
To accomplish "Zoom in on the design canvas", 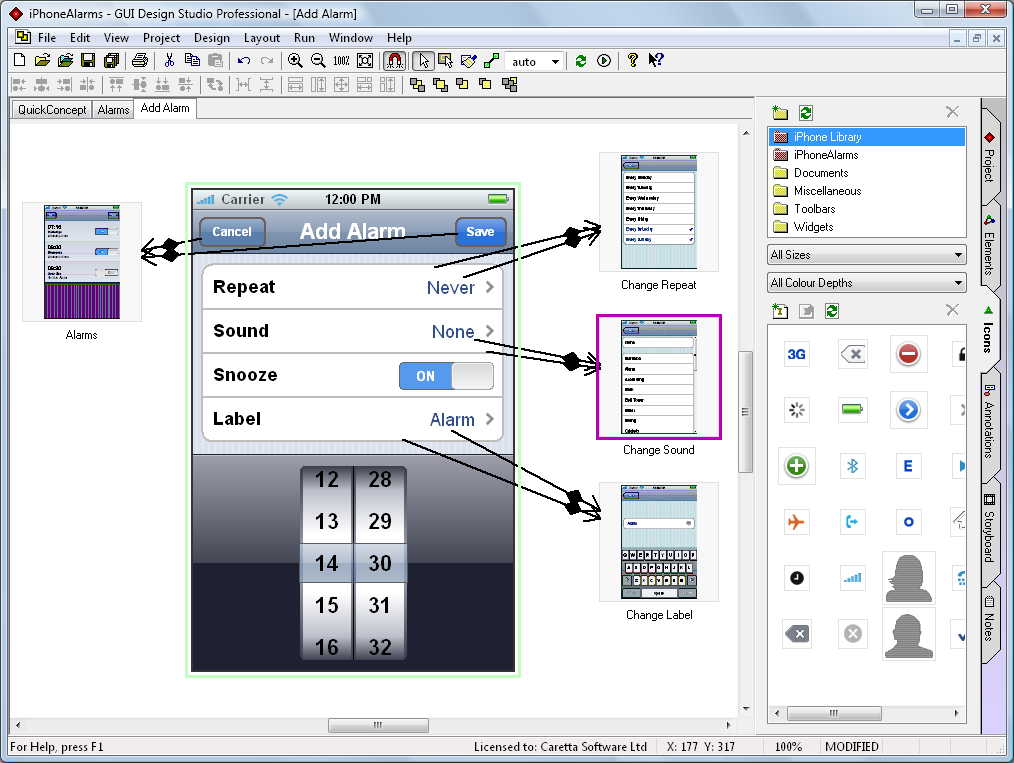I will tap(295, 61).
